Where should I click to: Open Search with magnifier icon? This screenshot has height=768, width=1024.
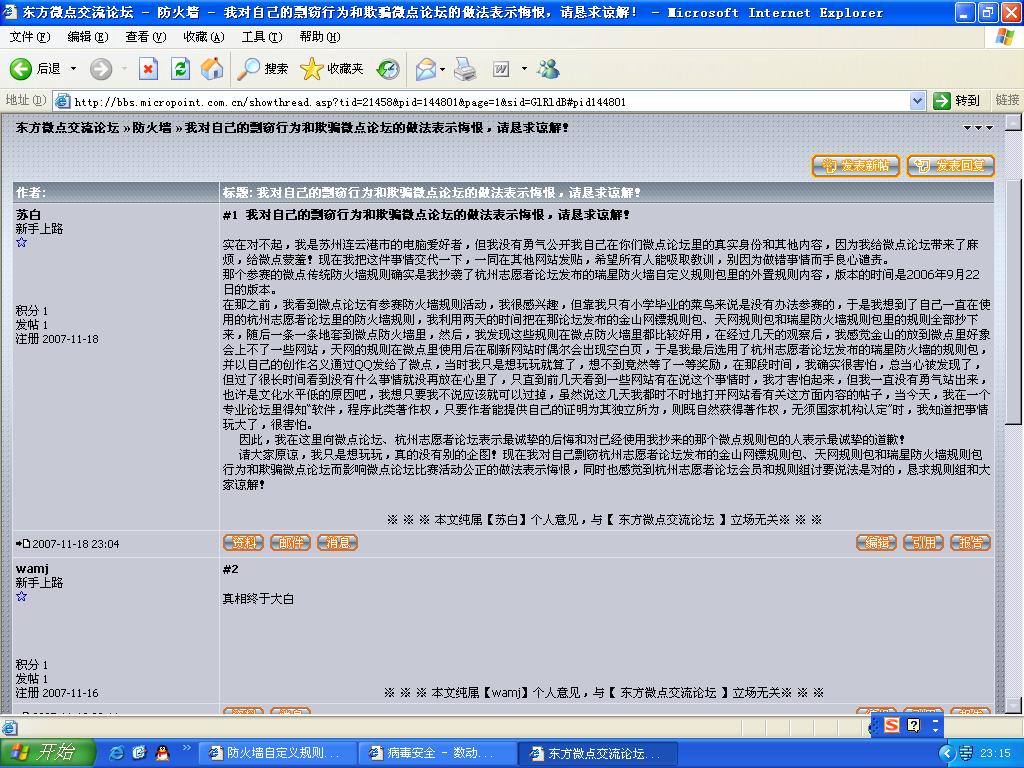click(x=248, y=69)
